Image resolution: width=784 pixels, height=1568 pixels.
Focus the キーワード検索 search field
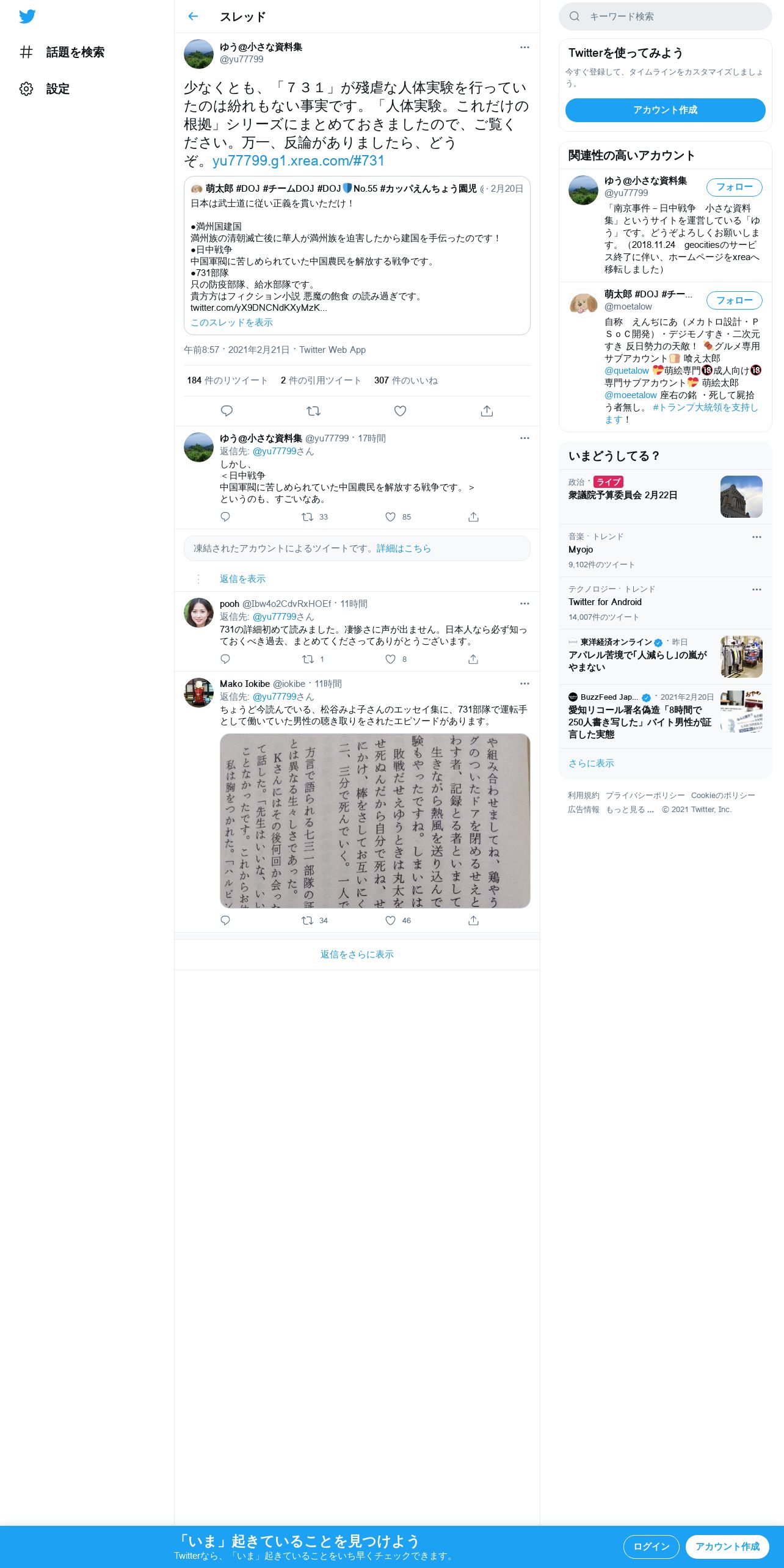click(666, 16)
